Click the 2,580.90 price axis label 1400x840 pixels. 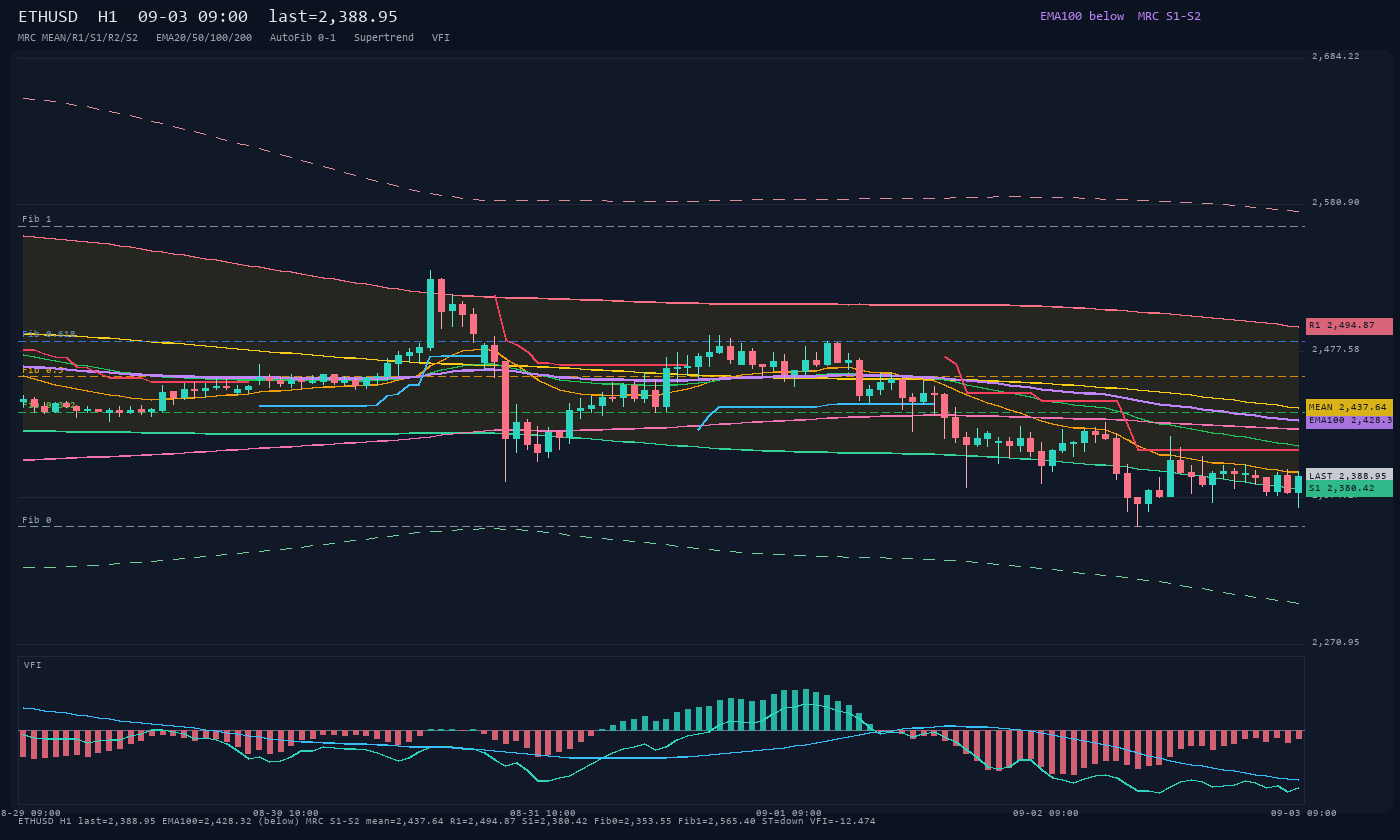(1336, 202)
